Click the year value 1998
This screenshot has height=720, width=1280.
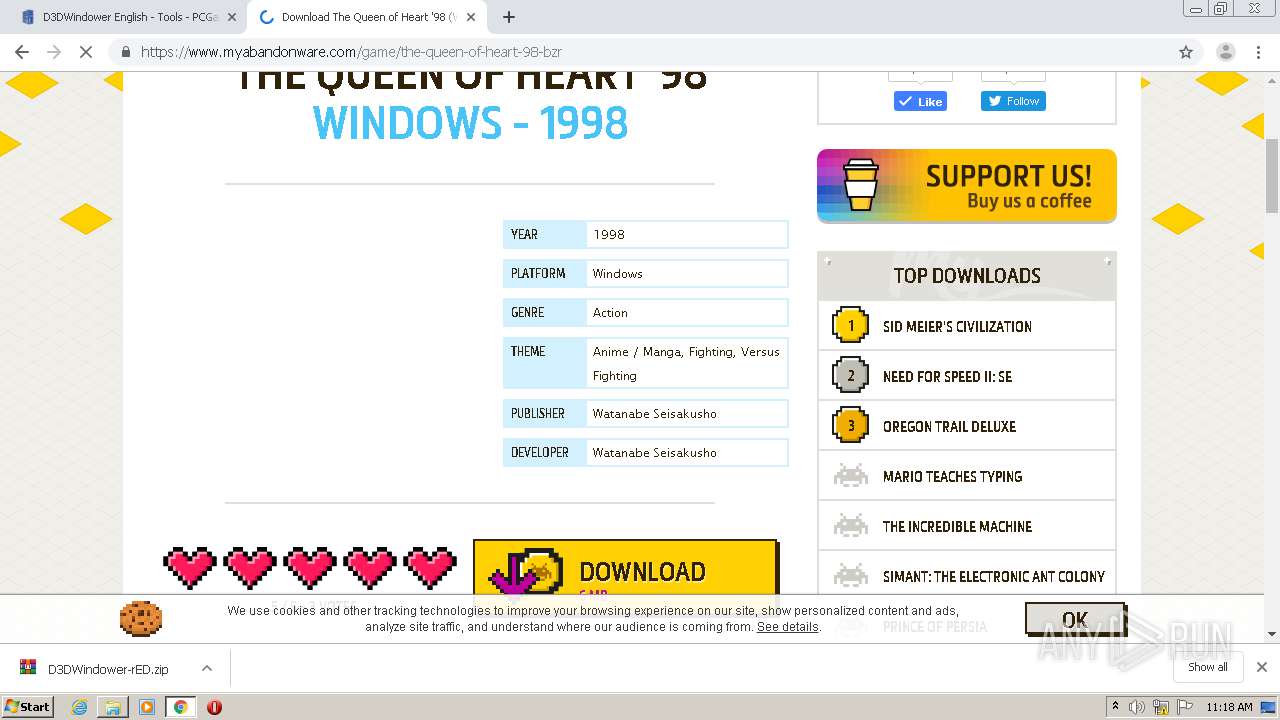(608, 234)
